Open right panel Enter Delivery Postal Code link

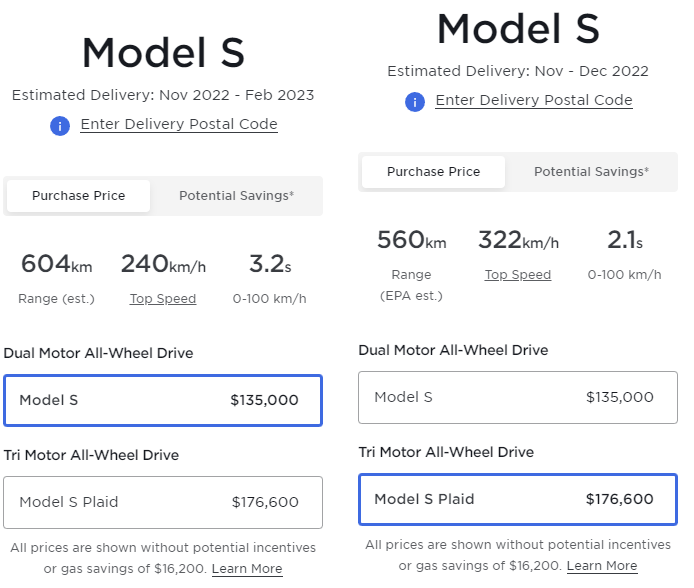[534, 100]
